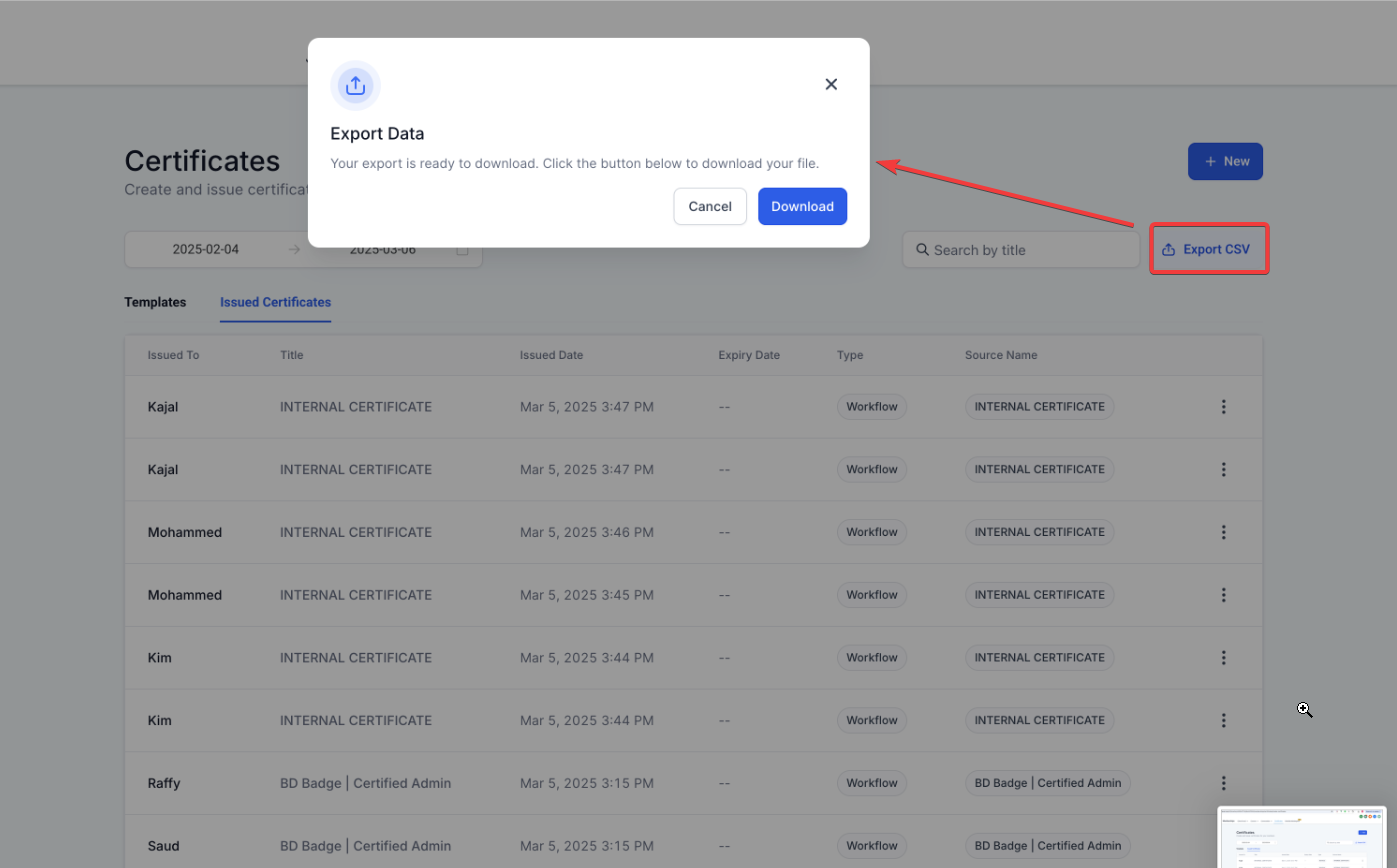
Task: Open the calendar icon in date range
Action: click(462, 250)
